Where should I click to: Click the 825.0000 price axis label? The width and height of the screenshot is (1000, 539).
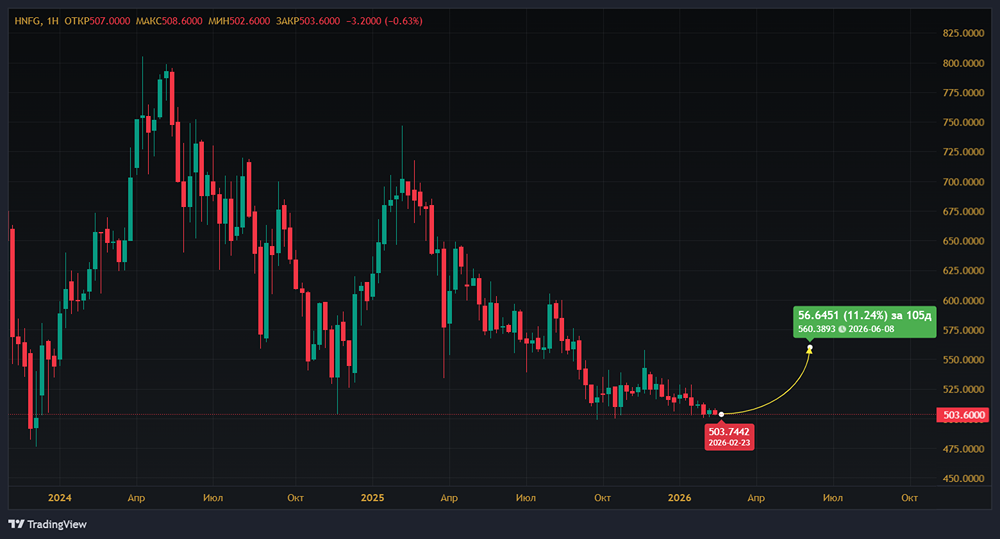coord(963,33)
